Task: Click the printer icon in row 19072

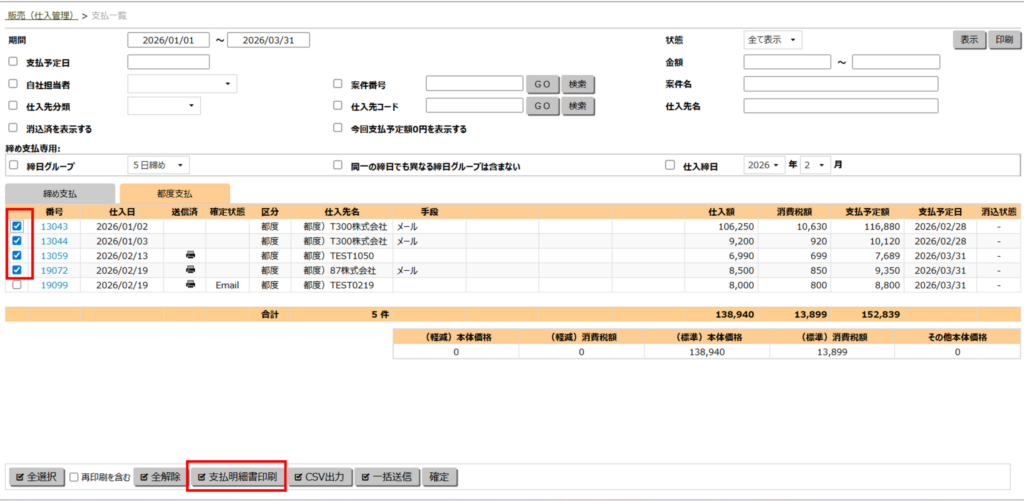Action: click(191, 270)
